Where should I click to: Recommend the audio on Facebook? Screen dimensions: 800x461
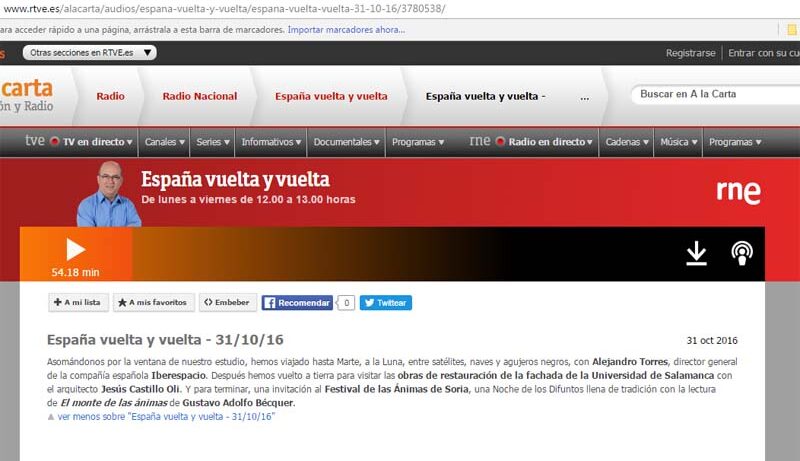coord(297,303)
